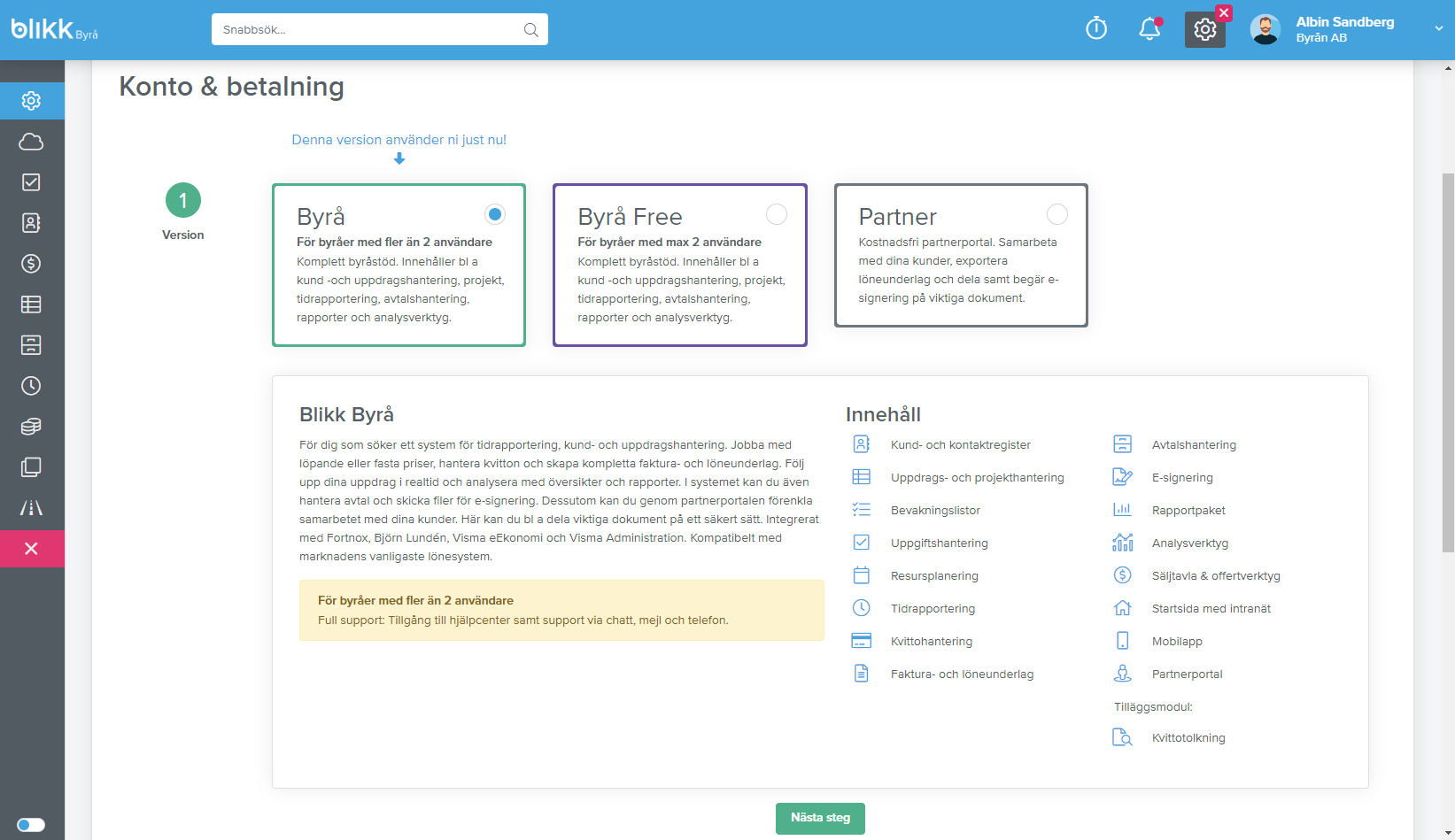
Task: Focus the Snabbsök search field
Action: [380, 29]
